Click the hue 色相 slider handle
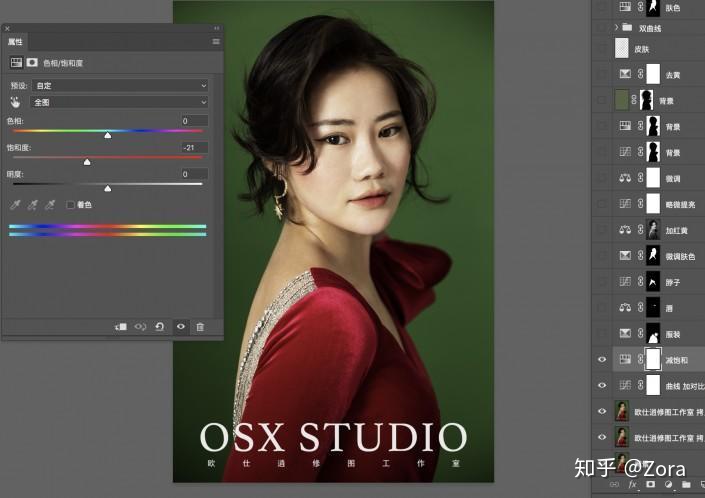This screenshot has height=498, width=705. point(108,135)
